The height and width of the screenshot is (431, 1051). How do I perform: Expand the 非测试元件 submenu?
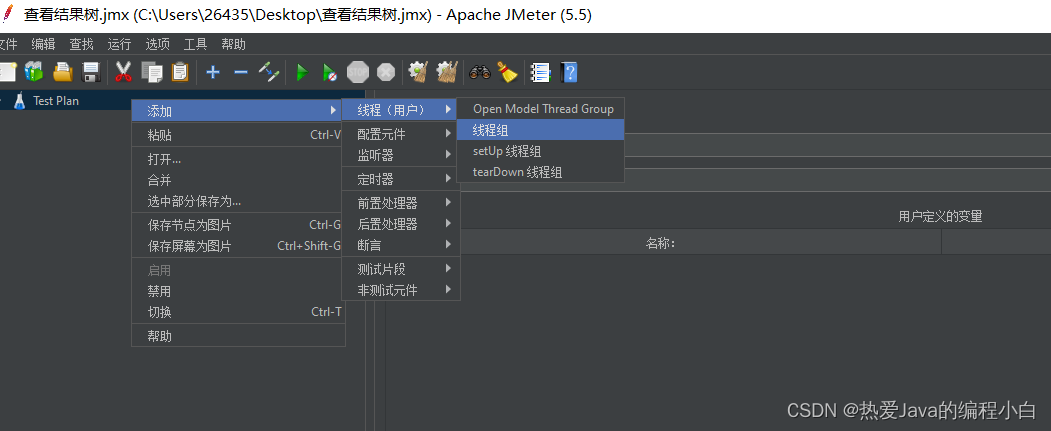401,290
